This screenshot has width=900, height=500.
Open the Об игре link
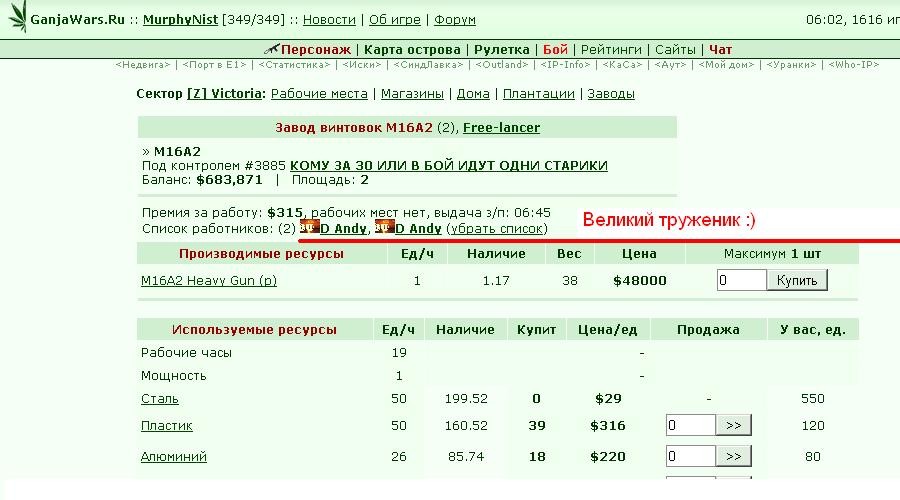point(394,20)
